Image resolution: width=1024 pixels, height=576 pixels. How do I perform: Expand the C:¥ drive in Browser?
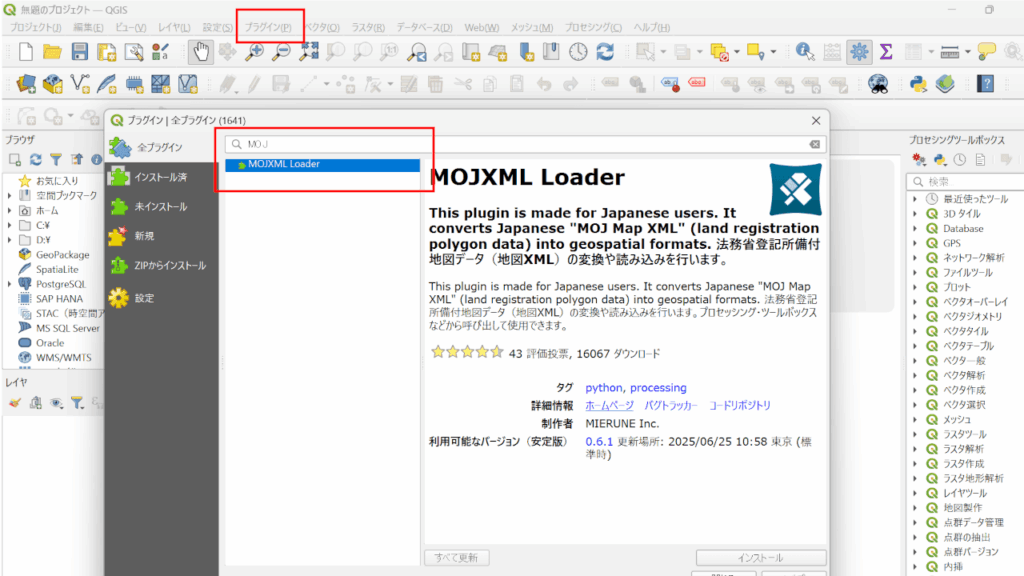[x=9, y=225]
